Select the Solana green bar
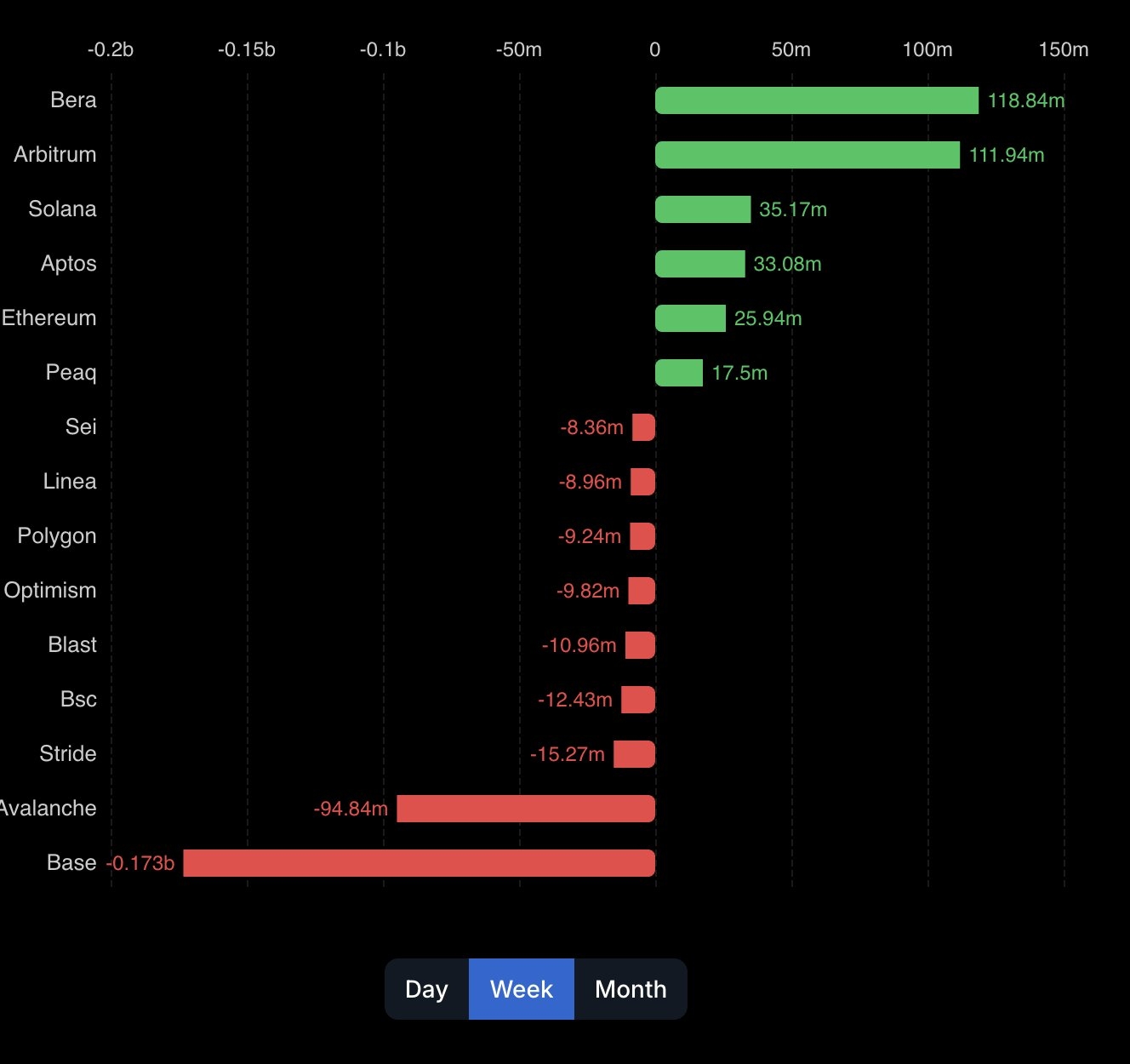The image size is (1130, 1064). [702, 209]
